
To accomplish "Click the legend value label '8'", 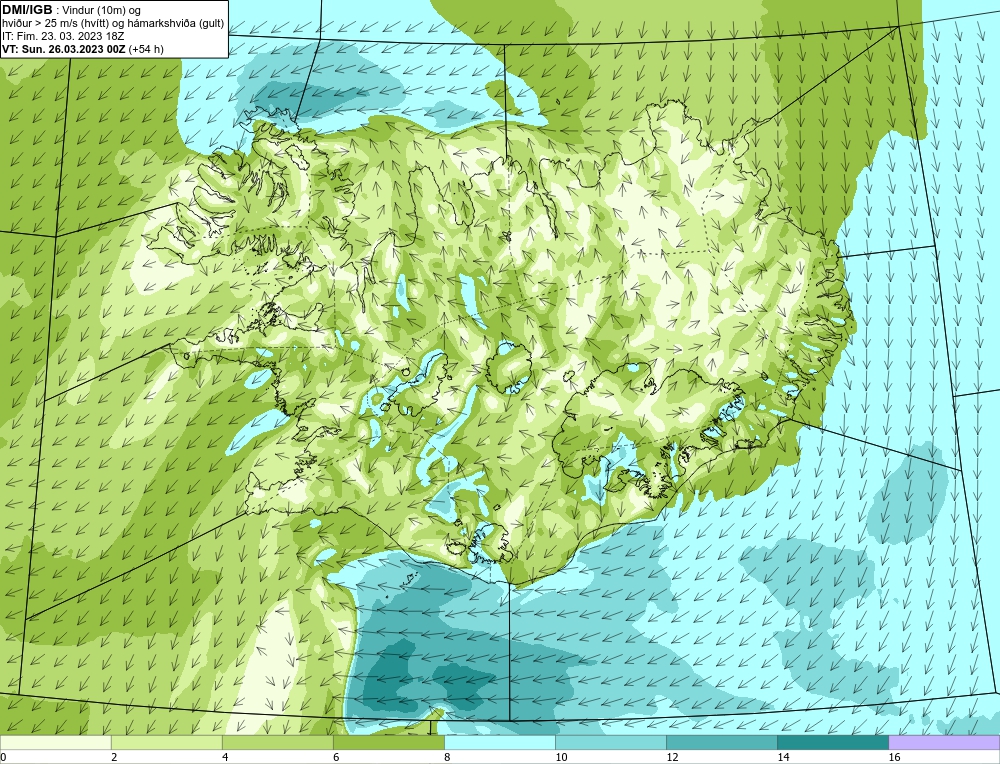I will click(x=447, y=757).
